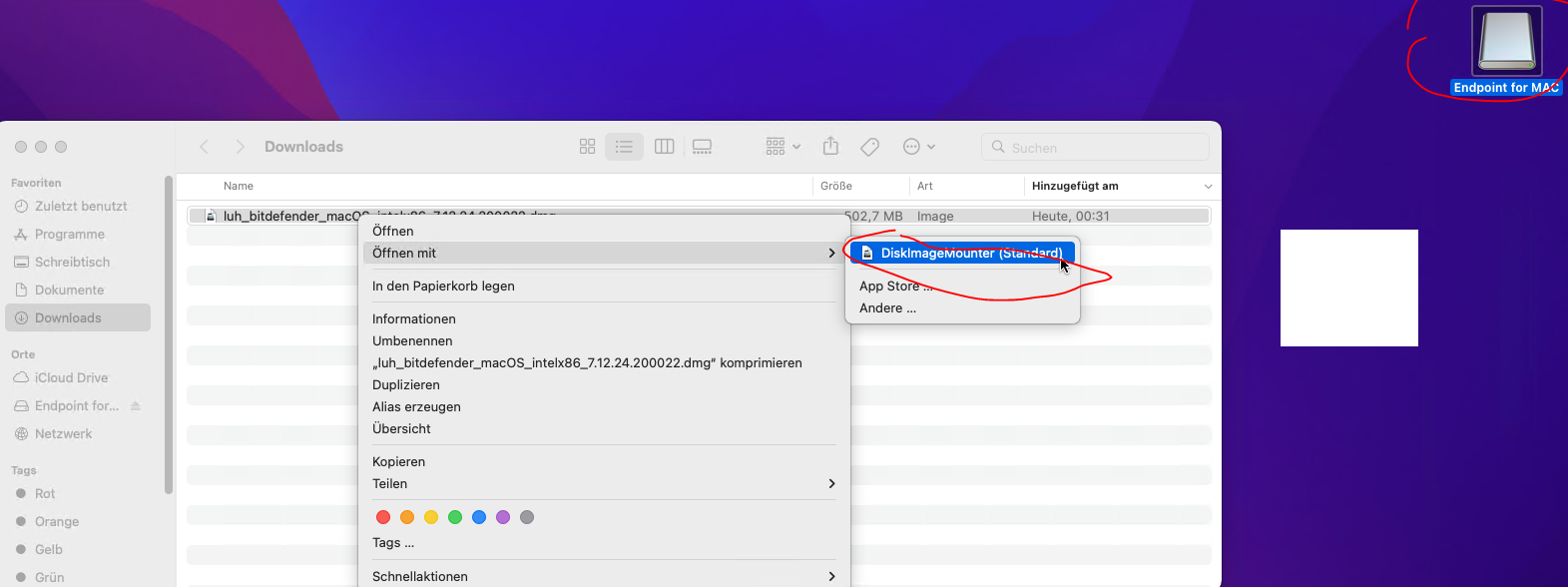Sort by the Name column header
Screen dimensions: 1568x587
click(x=239, y=186)
